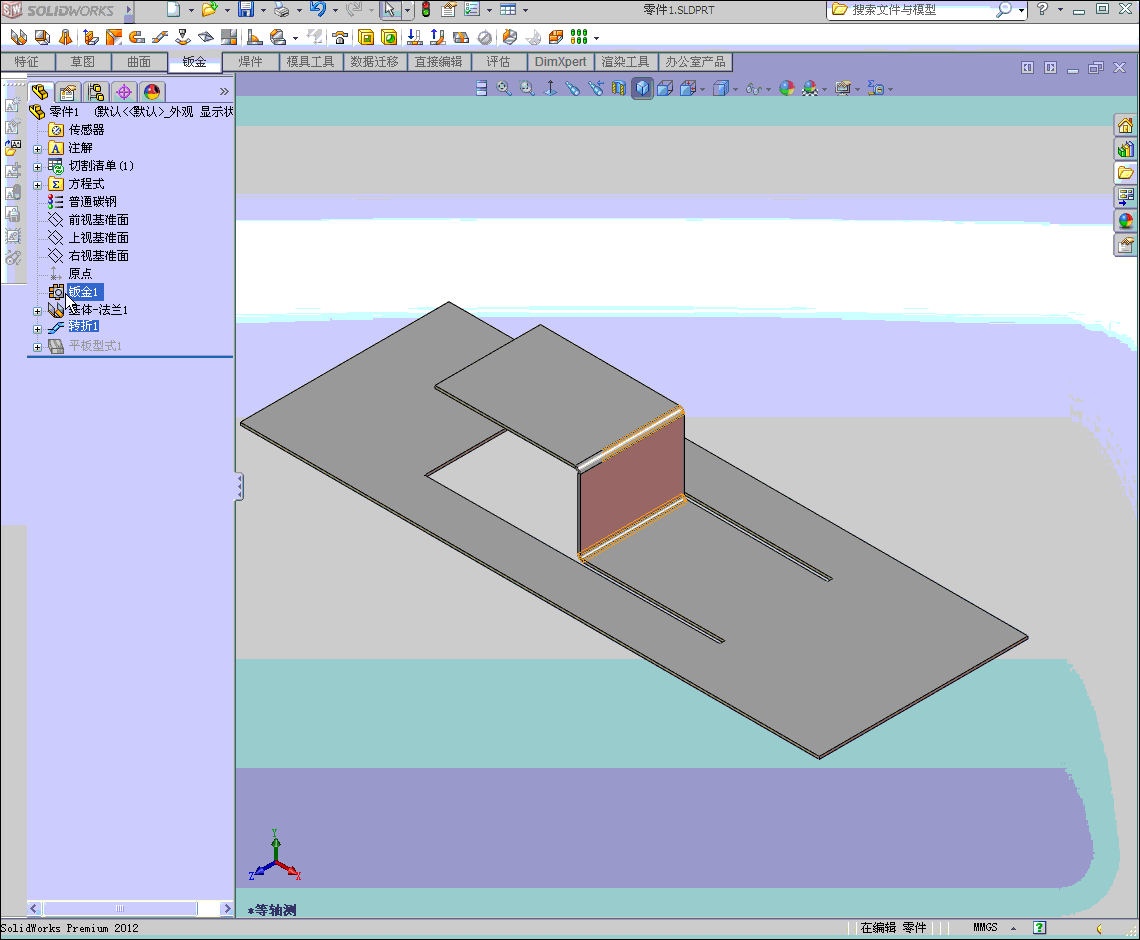Click the Fold tool icon
This screenshot has width=1140, height=940.
pyautogui.click(x=437, y=37)
